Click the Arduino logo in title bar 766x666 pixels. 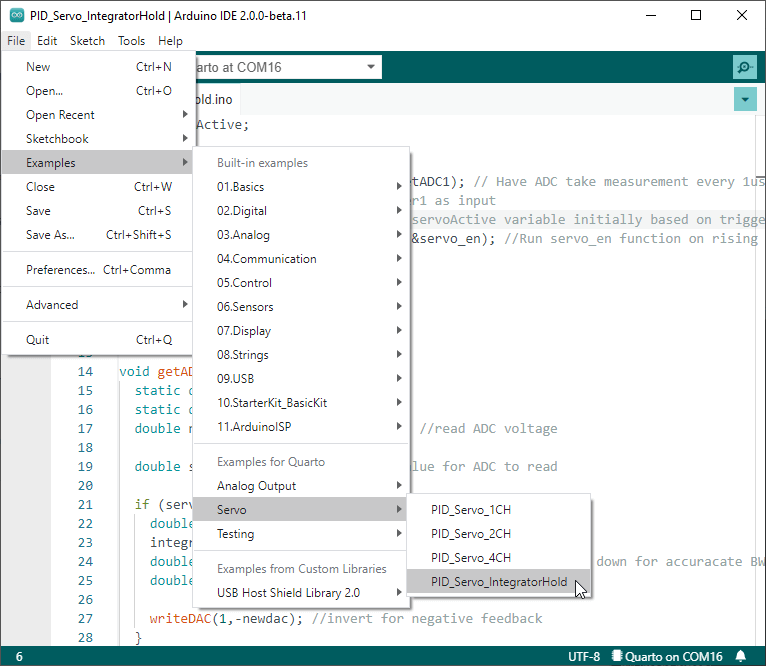(x=17, y=15)
